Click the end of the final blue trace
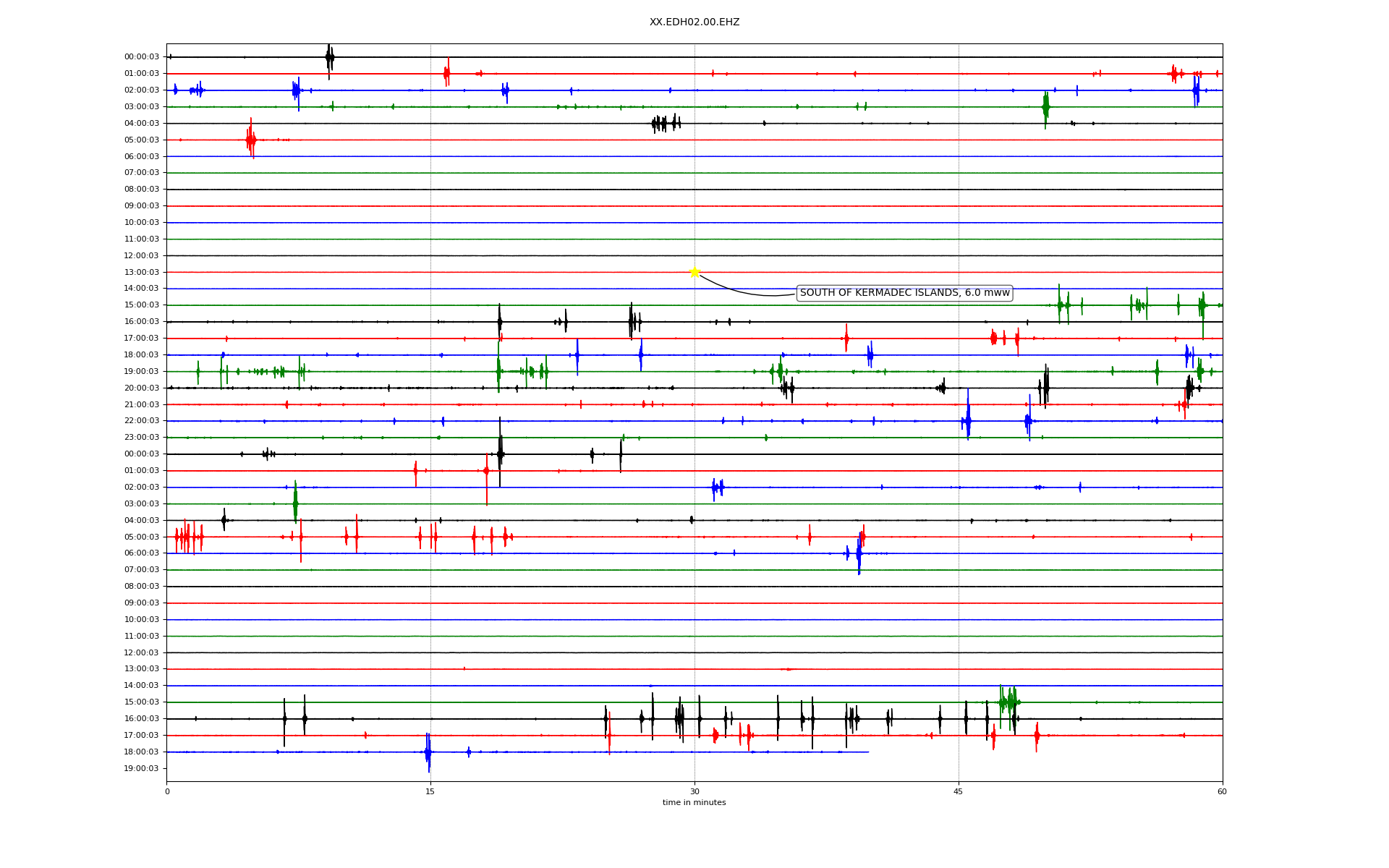The image size is (1389, 868). click(x=867, y=752)
